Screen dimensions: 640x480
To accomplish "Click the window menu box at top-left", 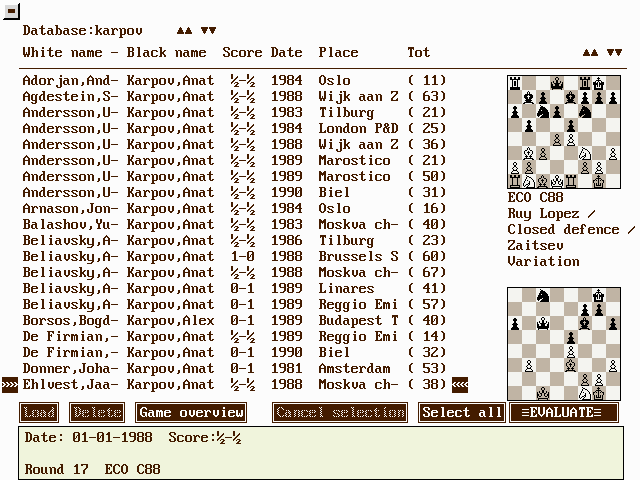I will pyautogui.click(x=11, y=10).
